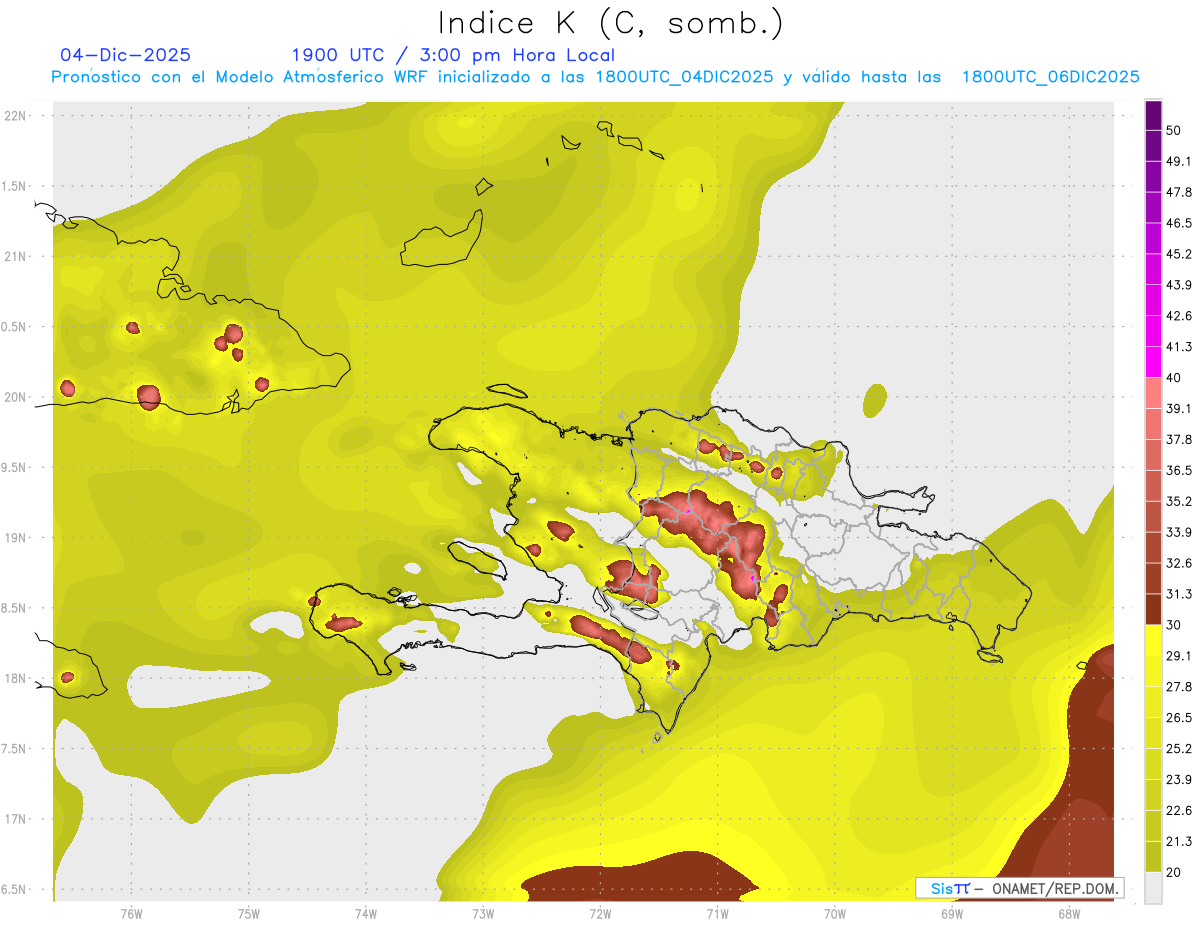Click the gray colorbar segment below 20
Screen dimensions: 1200x927
click(1153, 888)
